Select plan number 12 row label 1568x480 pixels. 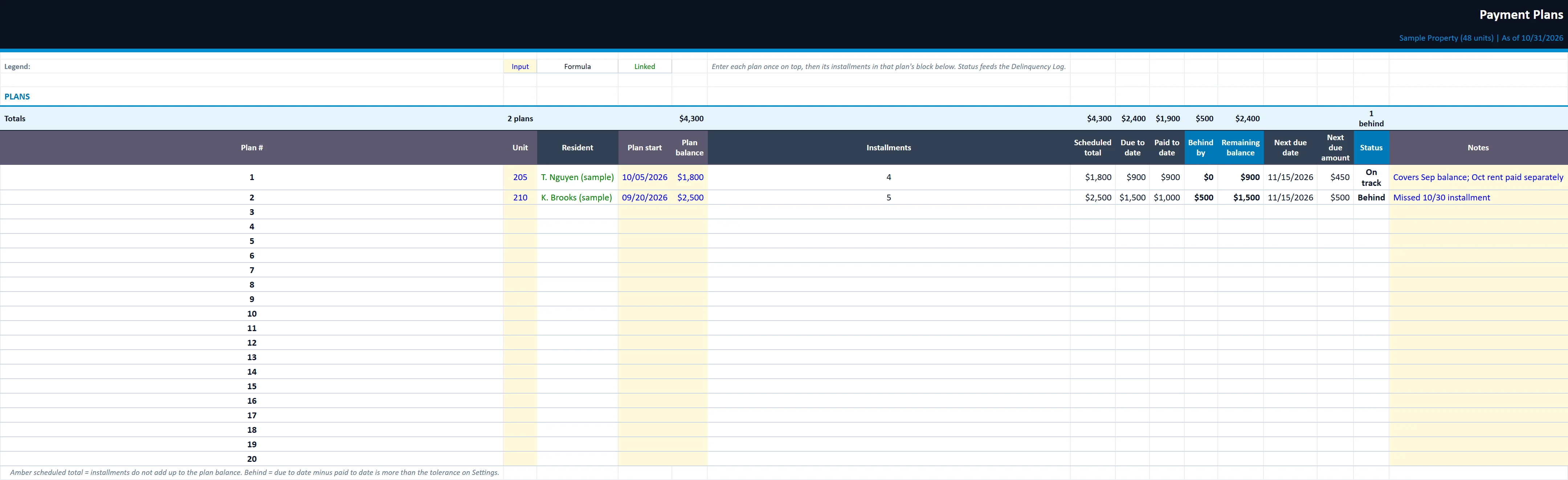pos(252,342)
